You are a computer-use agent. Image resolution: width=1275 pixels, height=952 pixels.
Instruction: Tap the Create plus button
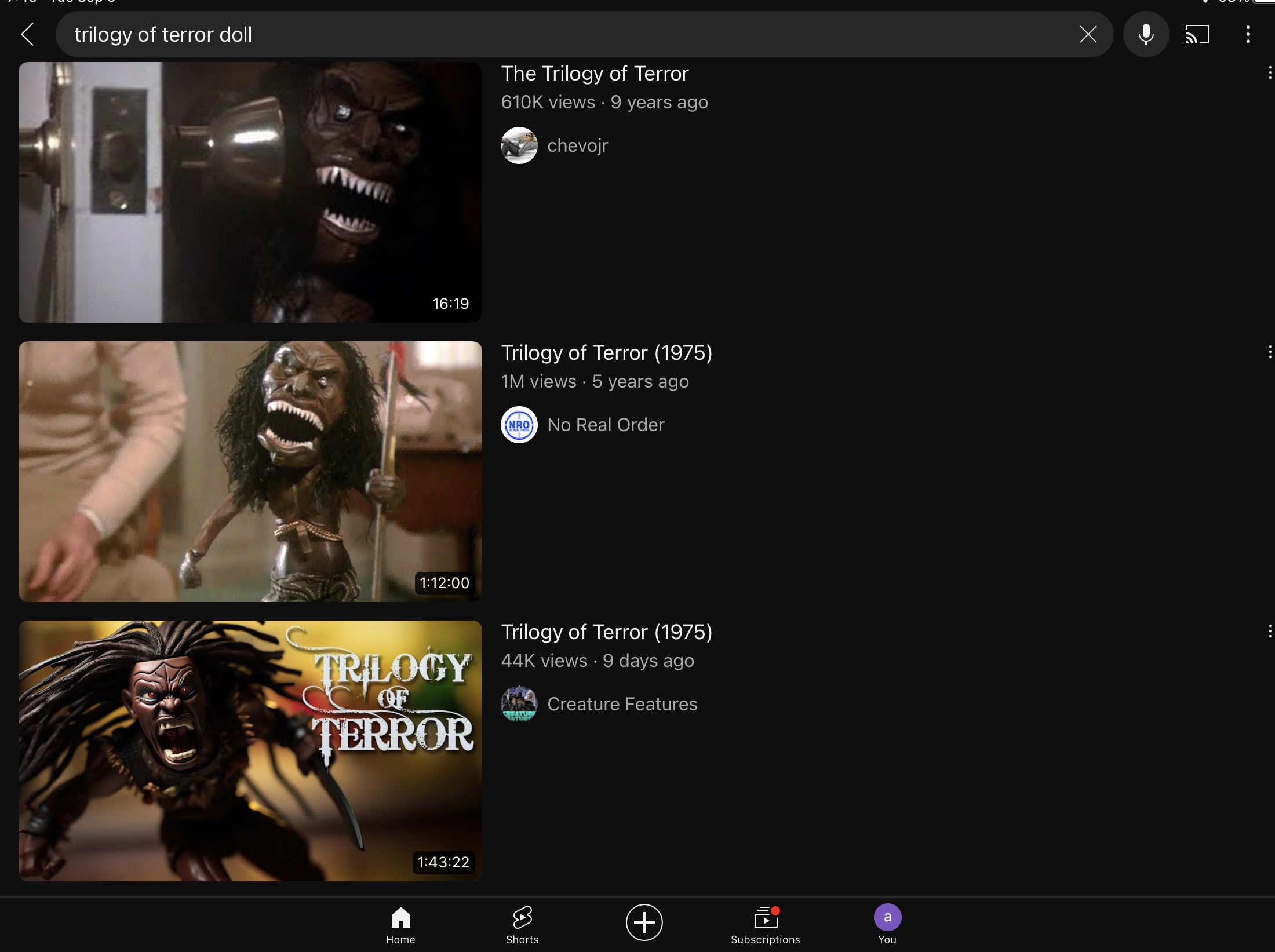click(644, 922)
